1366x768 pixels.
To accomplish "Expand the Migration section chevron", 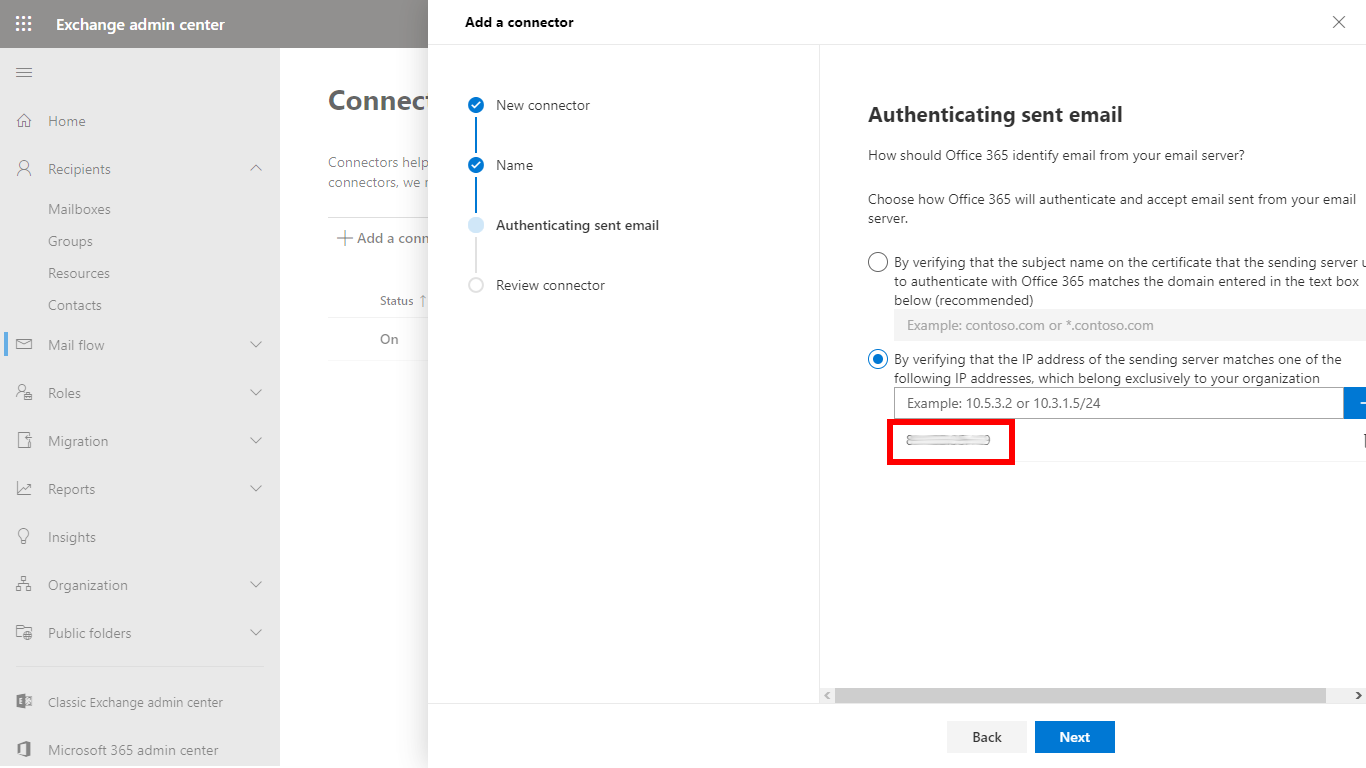I will click(256, 441).
